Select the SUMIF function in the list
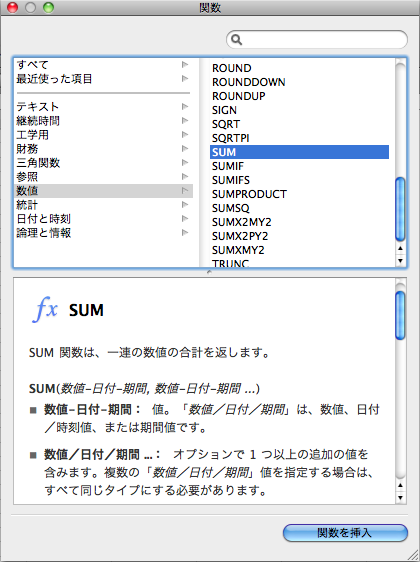Image resolution: width=420 pixels, height=562 pixels. [299, 166]
